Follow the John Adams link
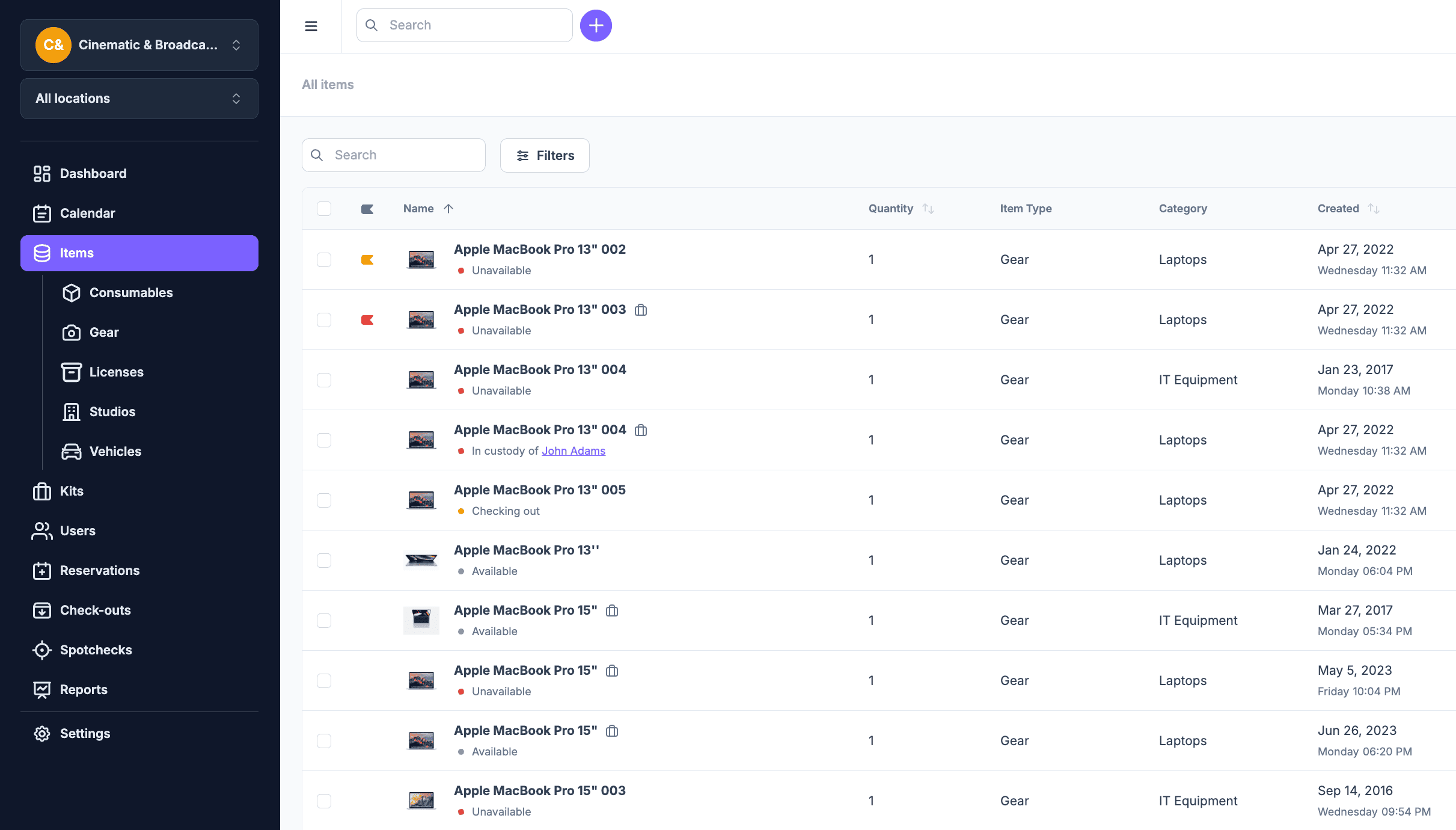This screenshot has height=830, width=1456. click(574, 451)
